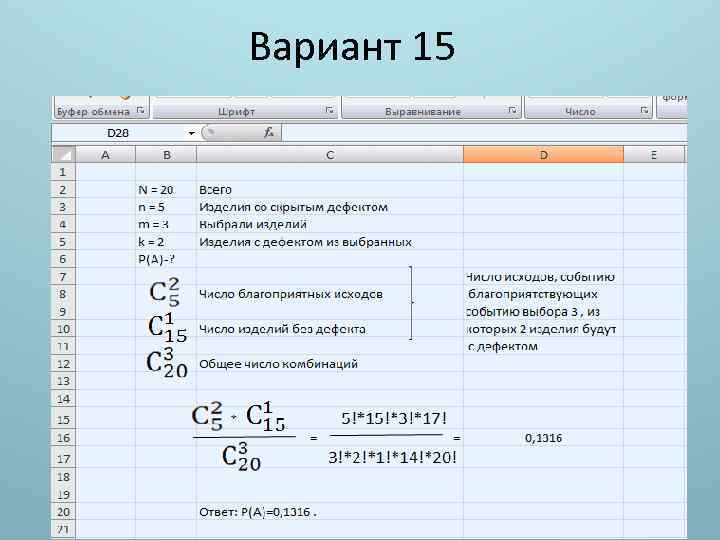Image resolution: width=720 pixels, height=540 pixels.
Task: Select row 6 header
Action: [63, 259]
